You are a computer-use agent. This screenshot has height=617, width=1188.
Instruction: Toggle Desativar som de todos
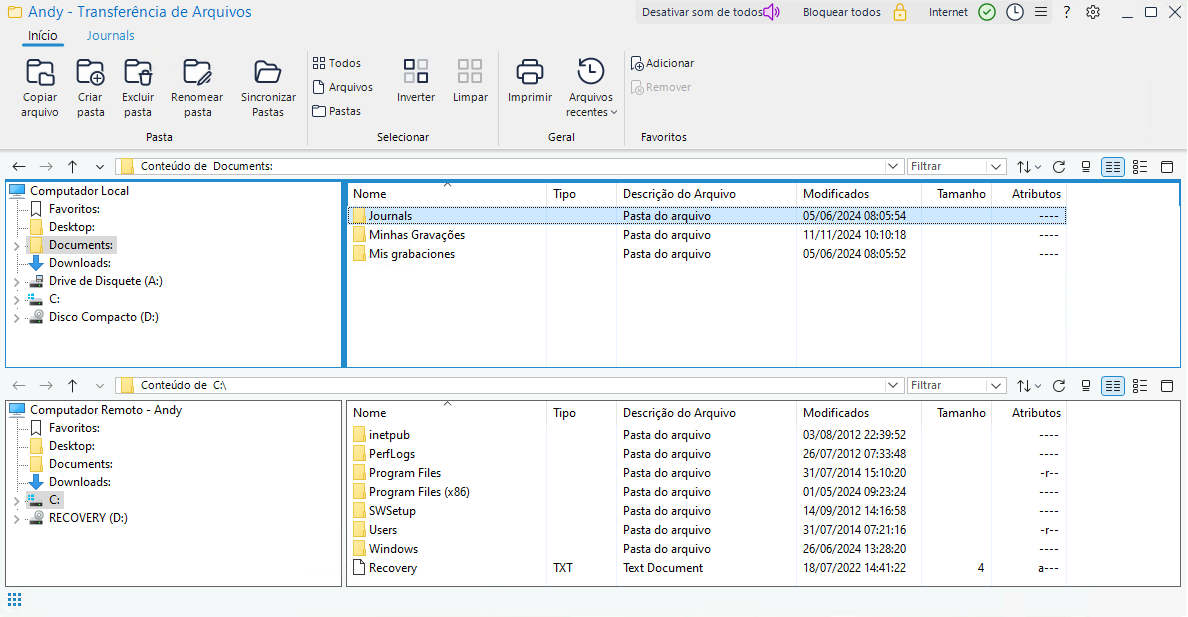771,13
